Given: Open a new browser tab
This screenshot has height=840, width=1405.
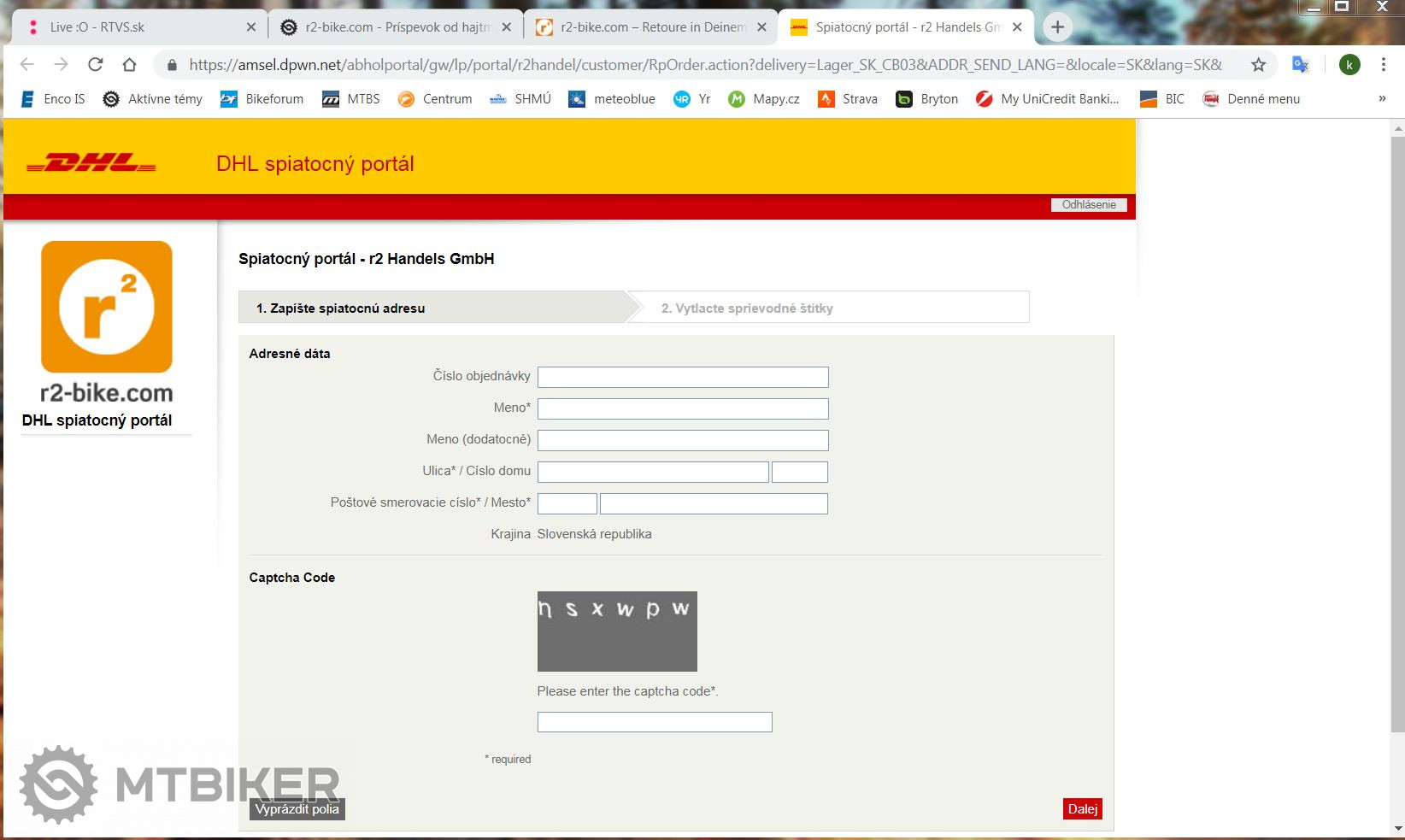Looking at the screenshot, I should [1057, 27].
